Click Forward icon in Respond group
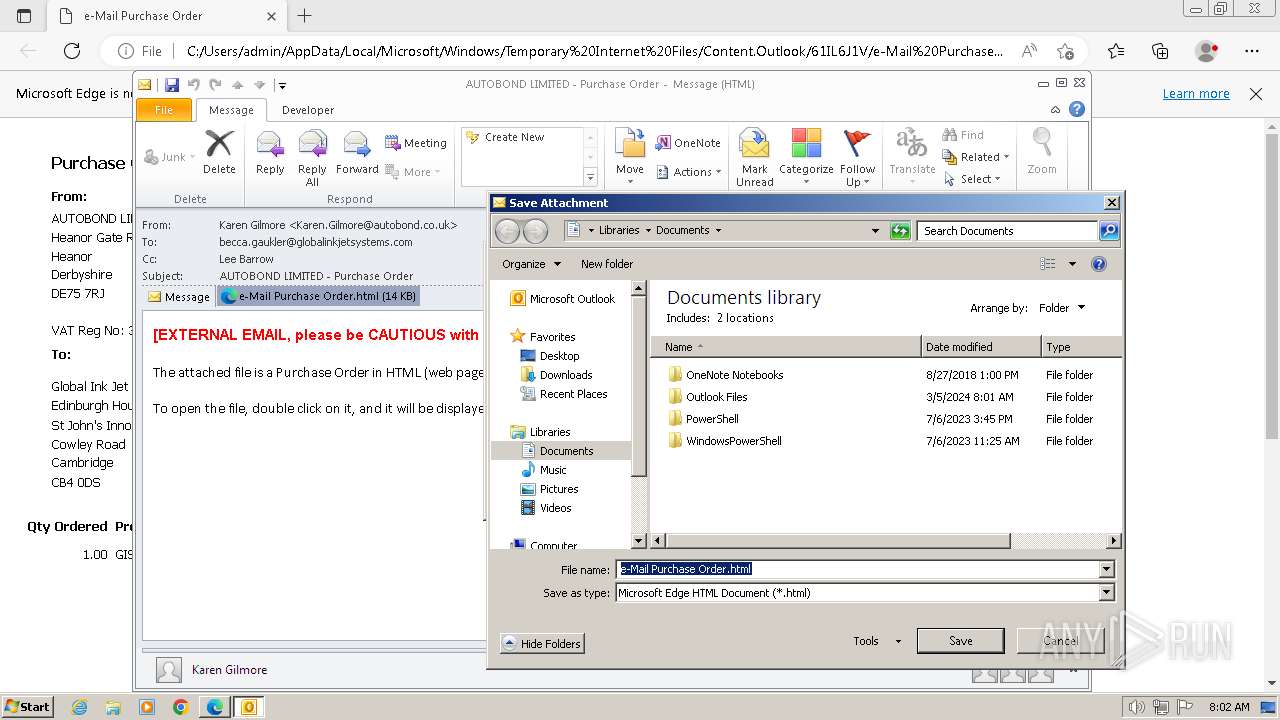The width and height of the screenshot is (1280, 720). [357, 144]
